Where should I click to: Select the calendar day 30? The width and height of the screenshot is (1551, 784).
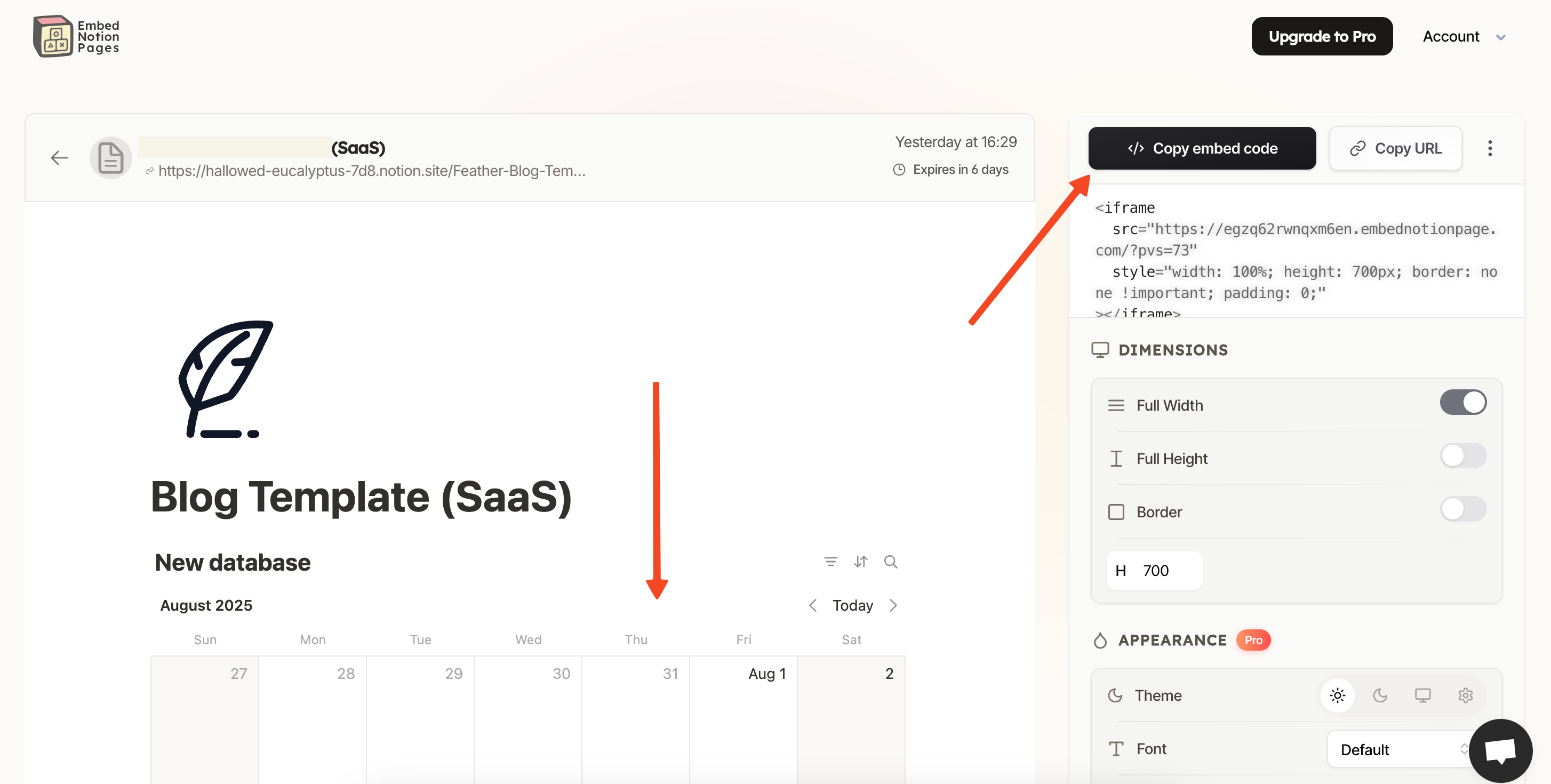pos(528,719)
